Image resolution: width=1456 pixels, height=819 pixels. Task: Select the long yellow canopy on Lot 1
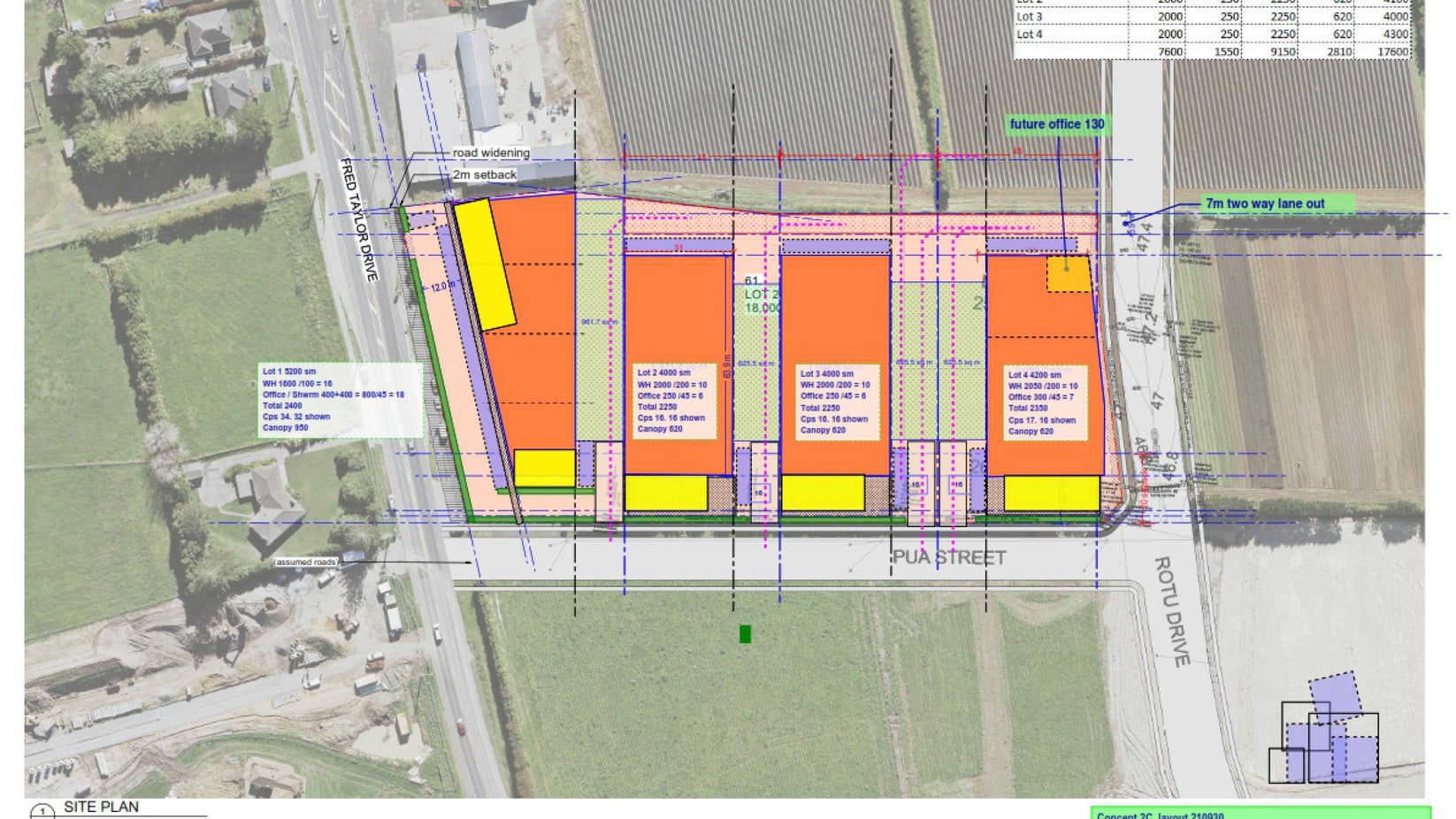485,264
